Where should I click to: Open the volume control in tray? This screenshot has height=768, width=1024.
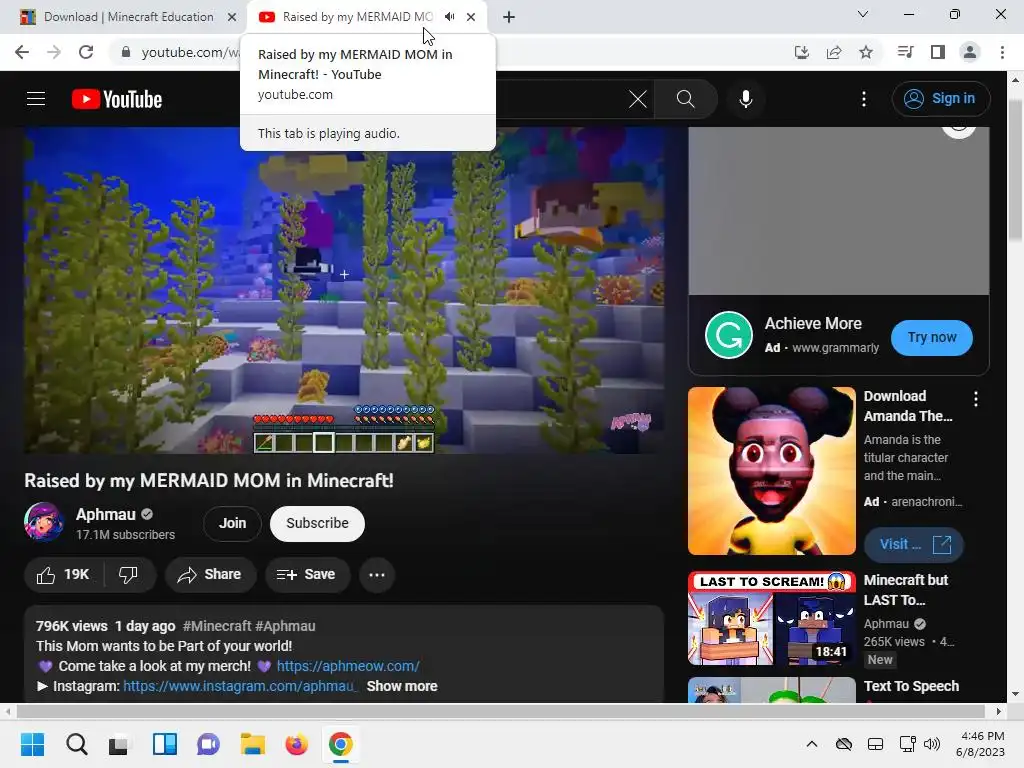pos(933,744)
